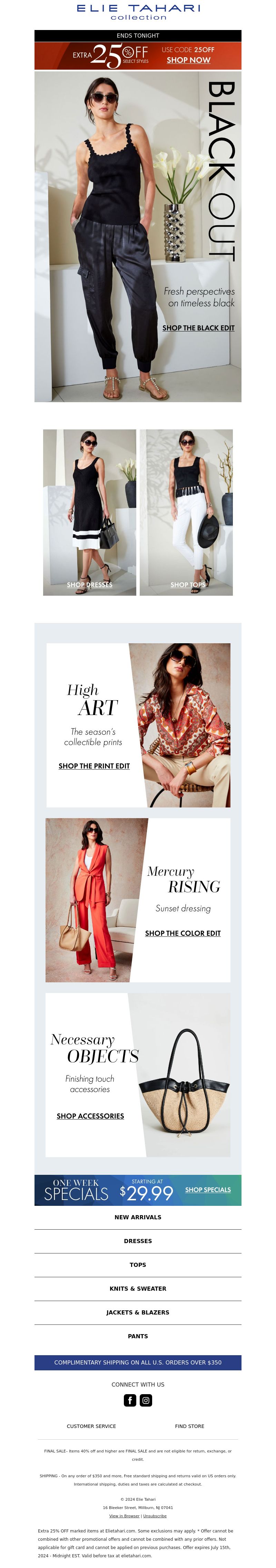Click the Unsubscribe link

(x=155, y=1516)
